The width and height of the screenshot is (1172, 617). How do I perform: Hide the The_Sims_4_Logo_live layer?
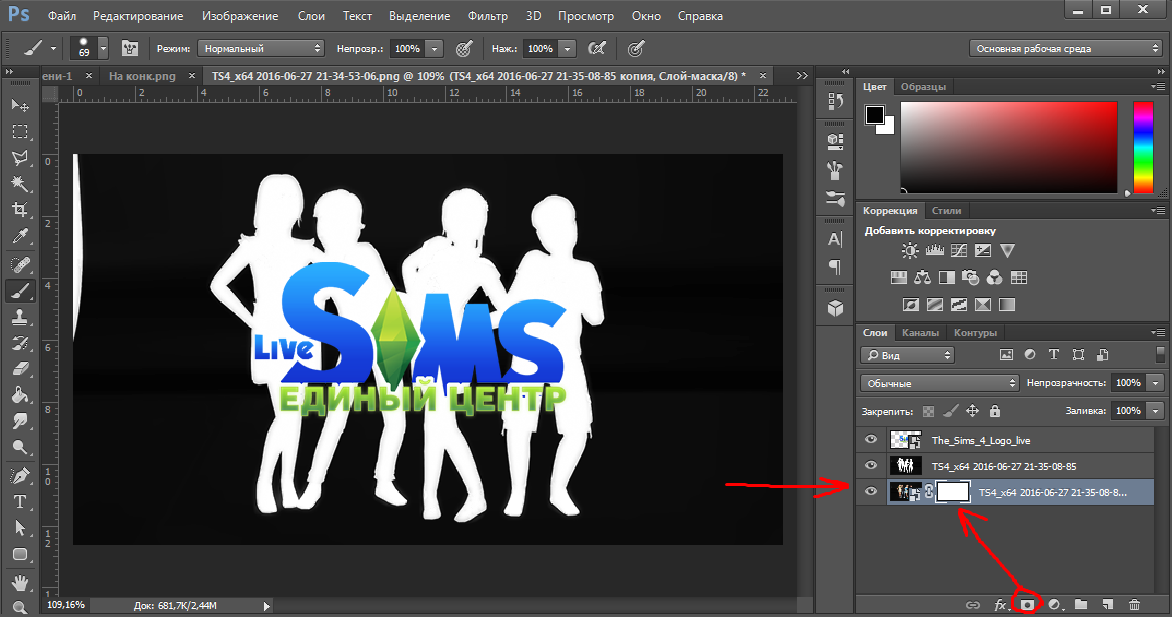point(871,440)
